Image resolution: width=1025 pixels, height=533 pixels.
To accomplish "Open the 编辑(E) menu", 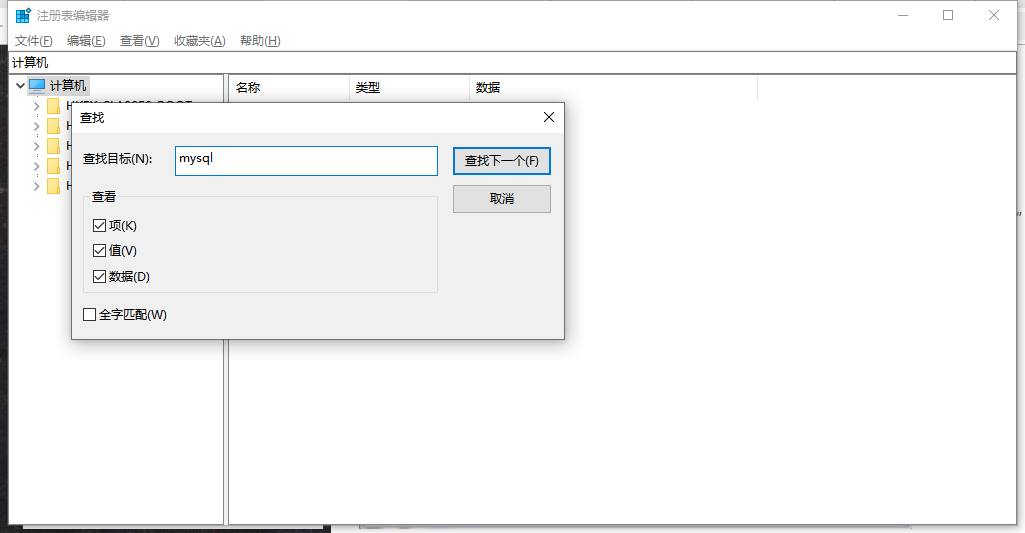I will coord(86,41).
